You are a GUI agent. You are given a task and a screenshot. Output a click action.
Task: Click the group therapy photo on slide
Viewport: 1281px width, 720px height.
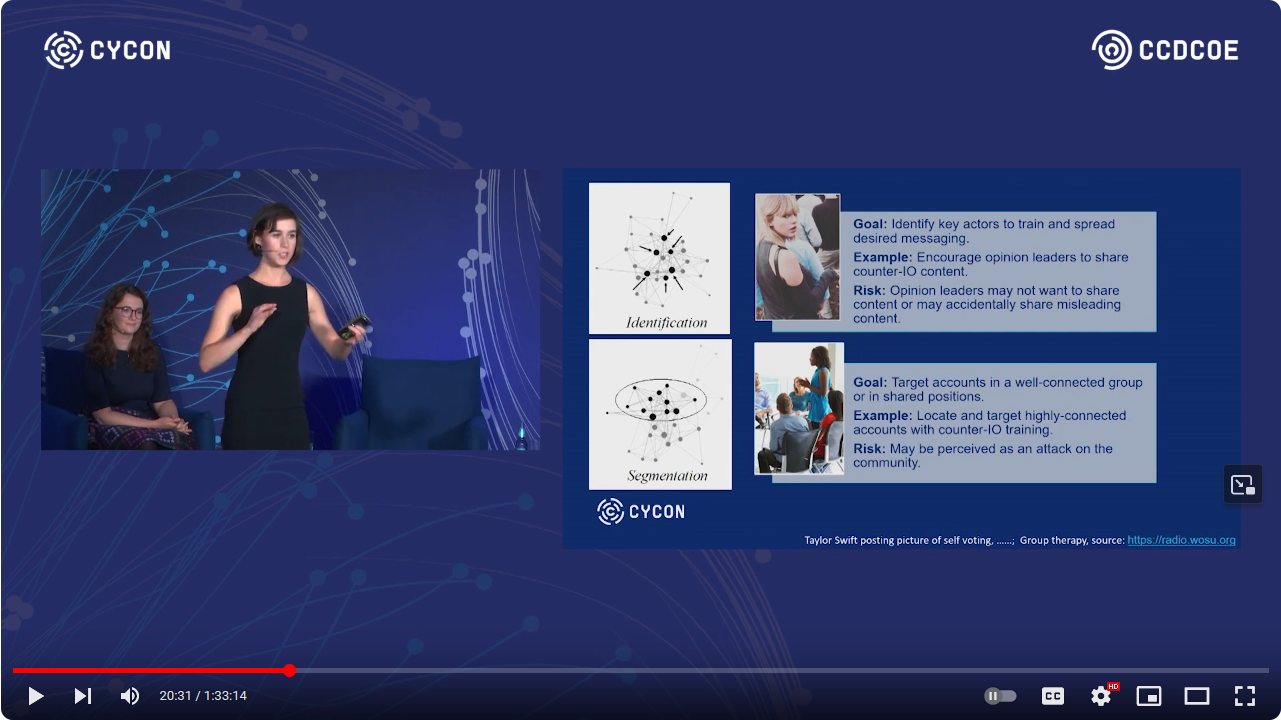coord(799,408)
